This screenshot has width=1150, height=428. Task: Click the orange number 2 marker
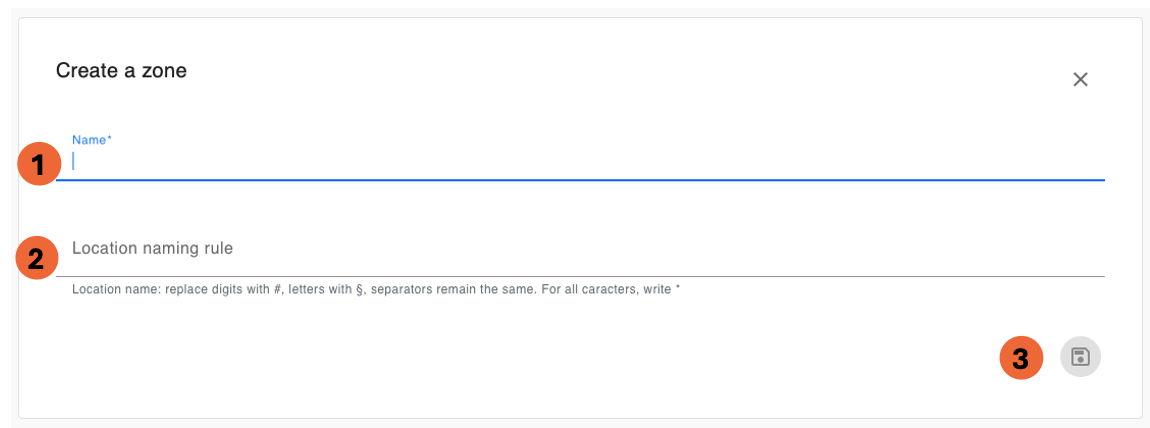tap(37, 258)
